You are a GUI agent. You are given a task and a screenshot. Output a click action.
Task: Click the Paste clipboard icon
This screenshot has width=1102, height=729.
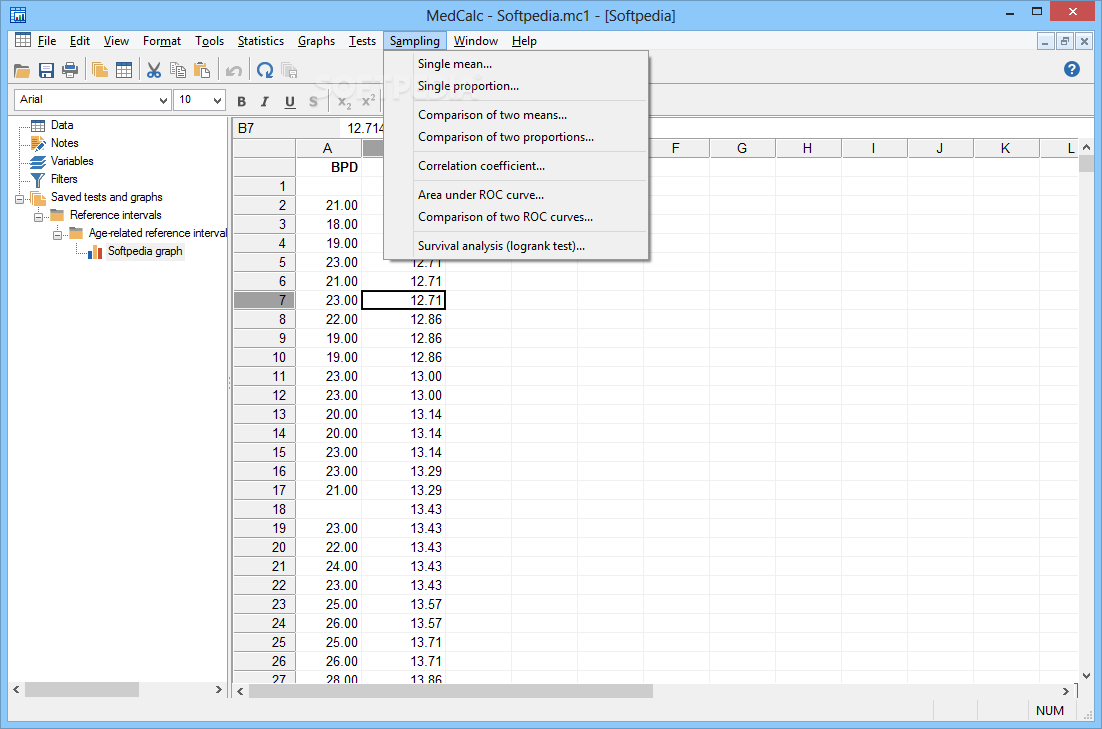coord(202,70)
